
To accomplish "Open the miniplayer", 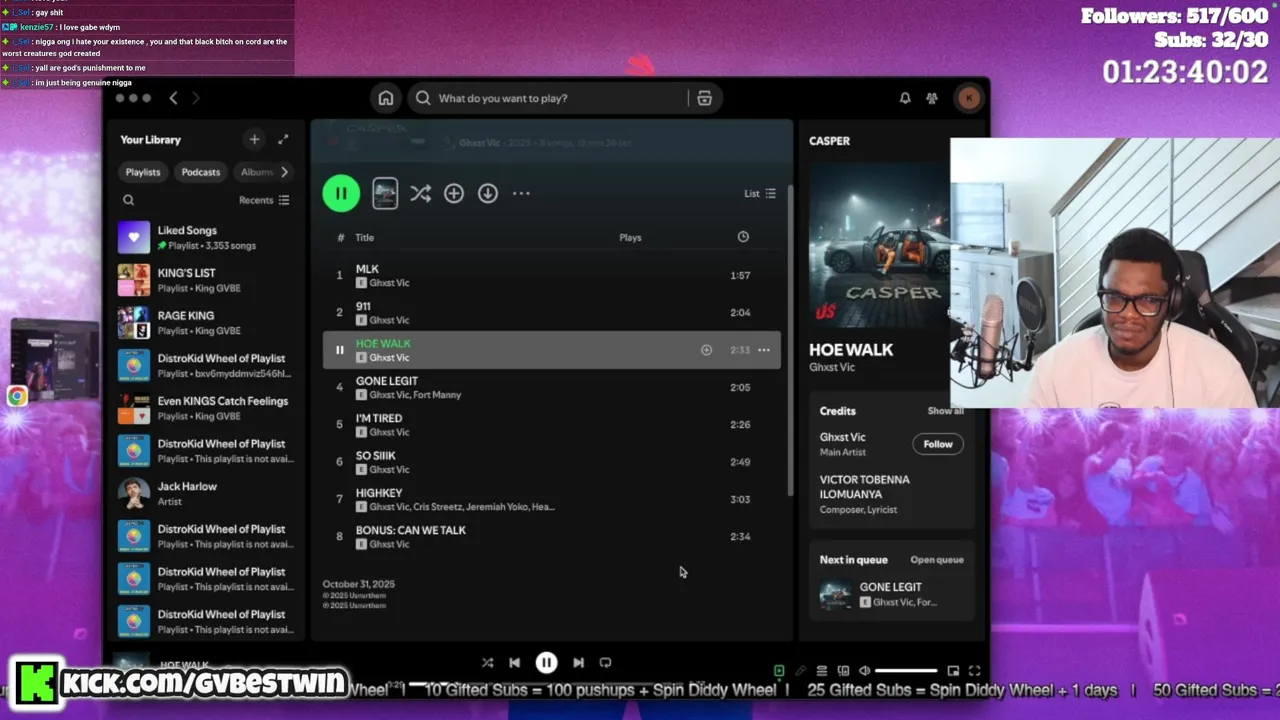I will tap(953, 671).
